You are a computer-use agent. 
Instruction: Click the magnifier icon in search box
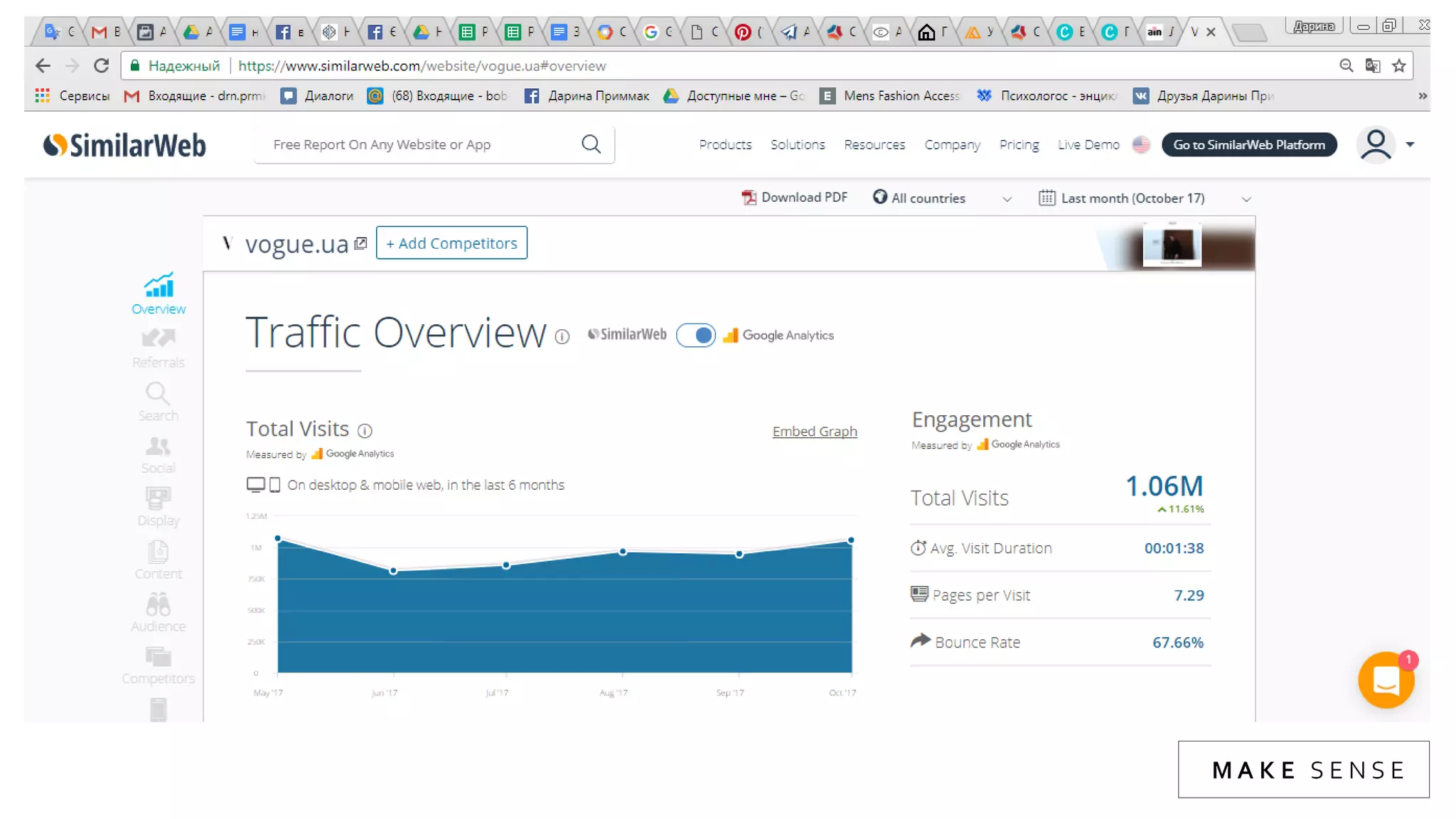tap(591, 144)
